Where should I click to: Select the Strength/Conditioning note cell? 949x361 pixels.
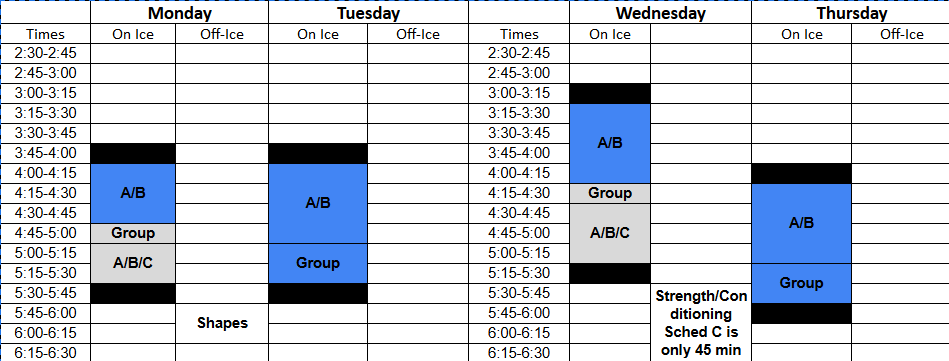tap(701, 323)
